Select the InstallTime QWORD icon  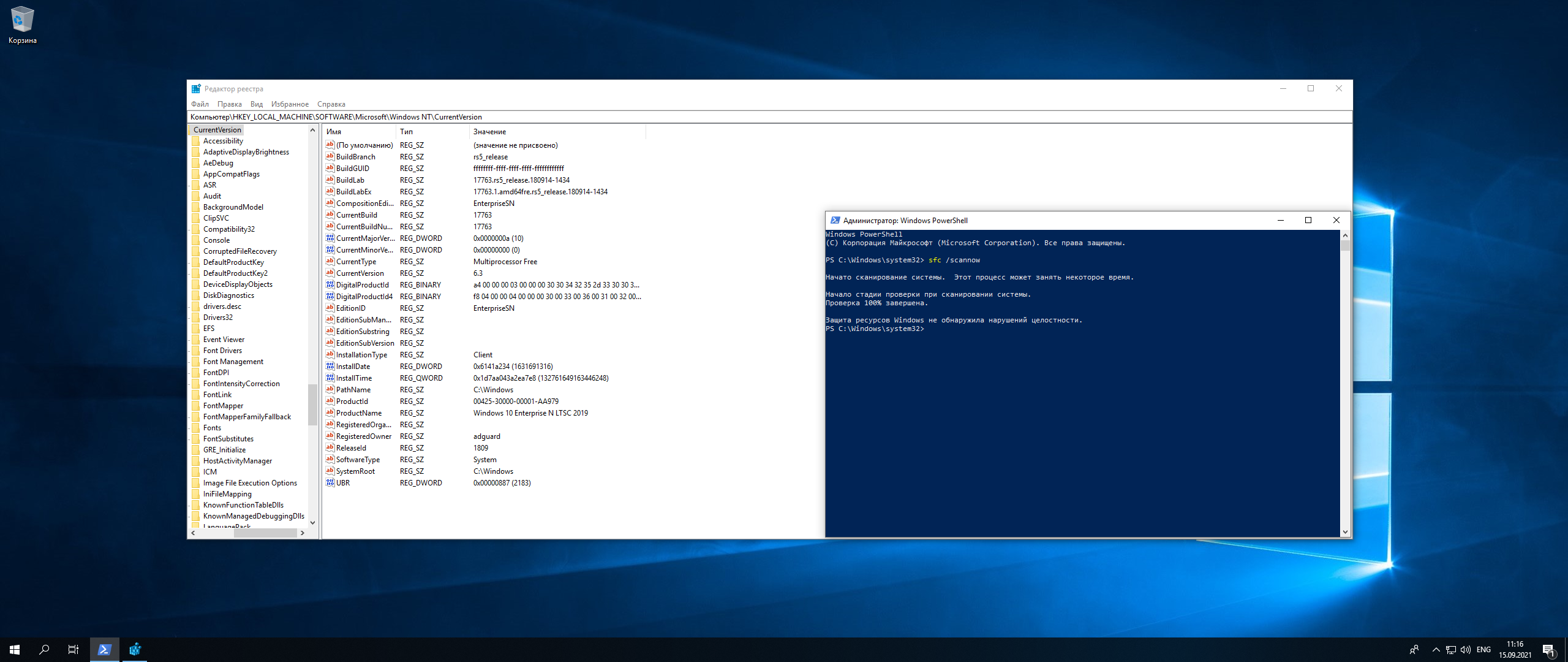coord(330,378)
